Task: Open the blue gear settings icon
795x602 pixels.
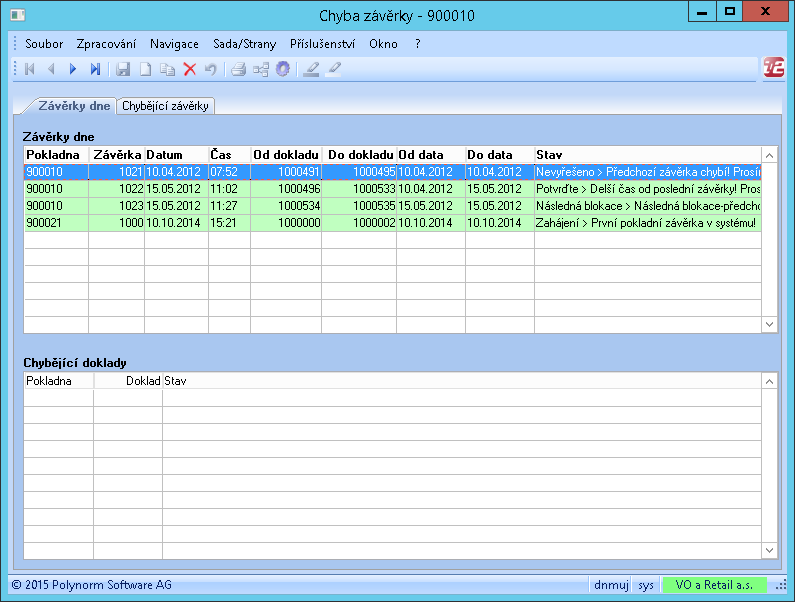Action: (283, 69)
